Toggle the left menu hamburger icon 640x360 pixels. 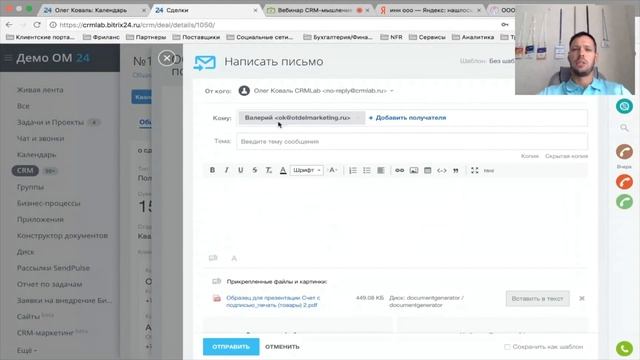8,58
